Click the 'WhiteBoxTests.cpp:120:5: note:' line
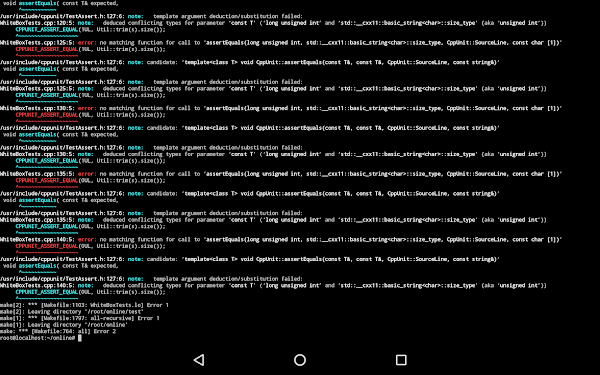 [x=273, y=23]
